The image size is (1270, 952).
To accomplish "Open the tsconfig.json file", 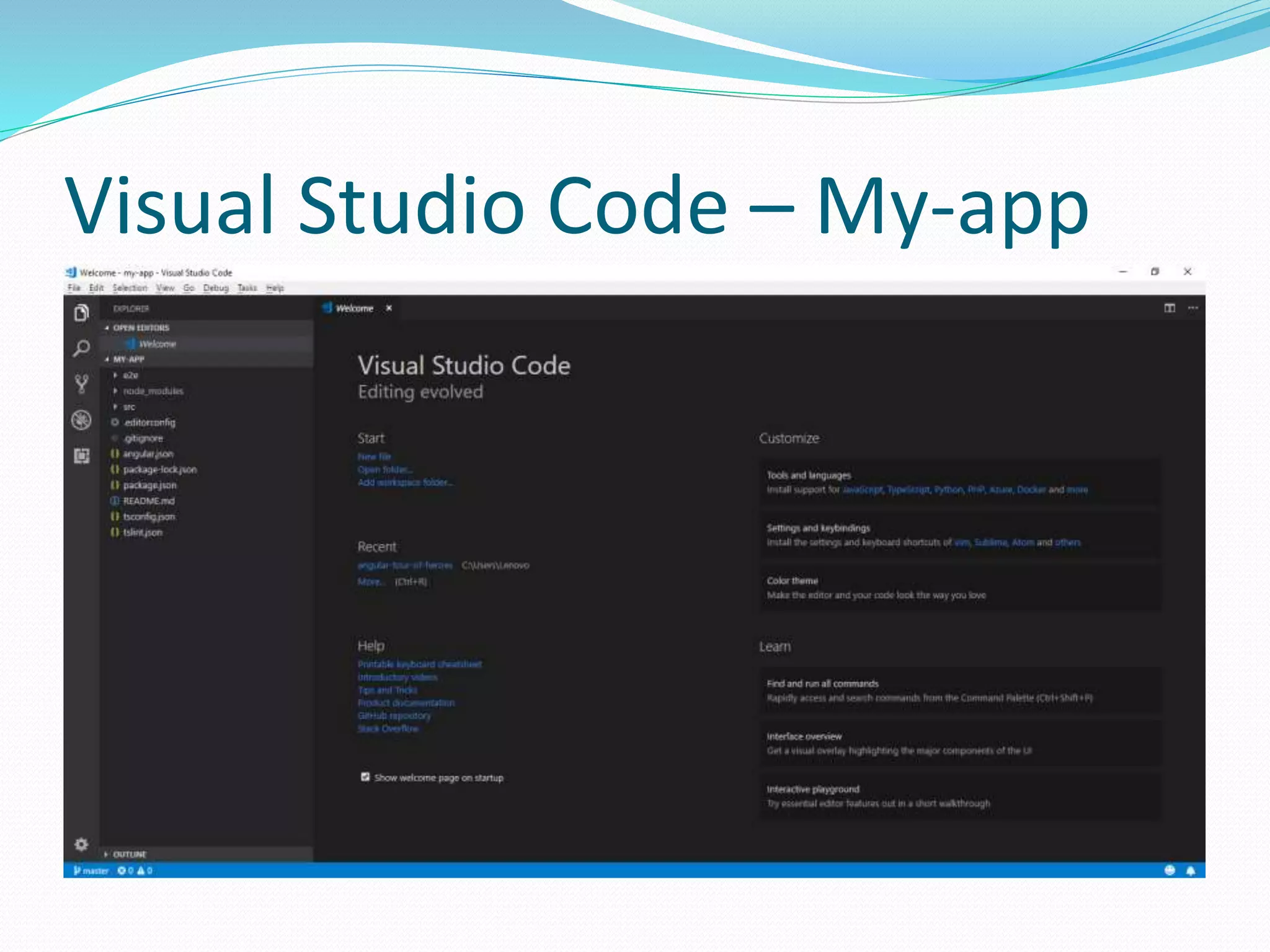I will (207, 517).
